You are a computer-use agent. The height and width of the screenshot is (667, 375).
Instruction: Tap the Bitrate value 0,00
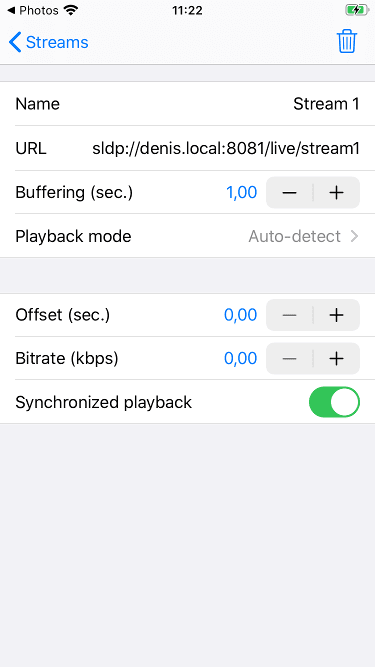241,359
